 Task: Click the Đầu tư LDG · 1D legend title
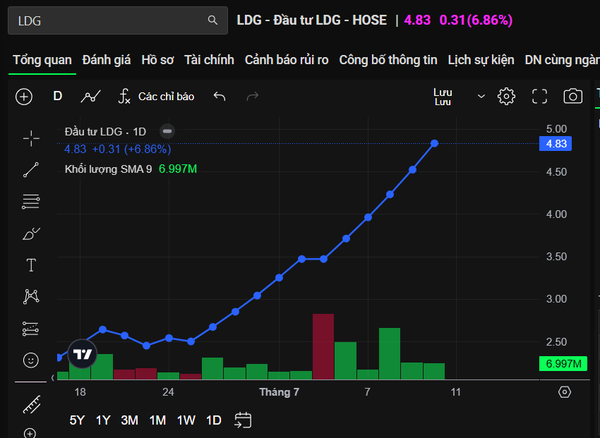point(106,132)
